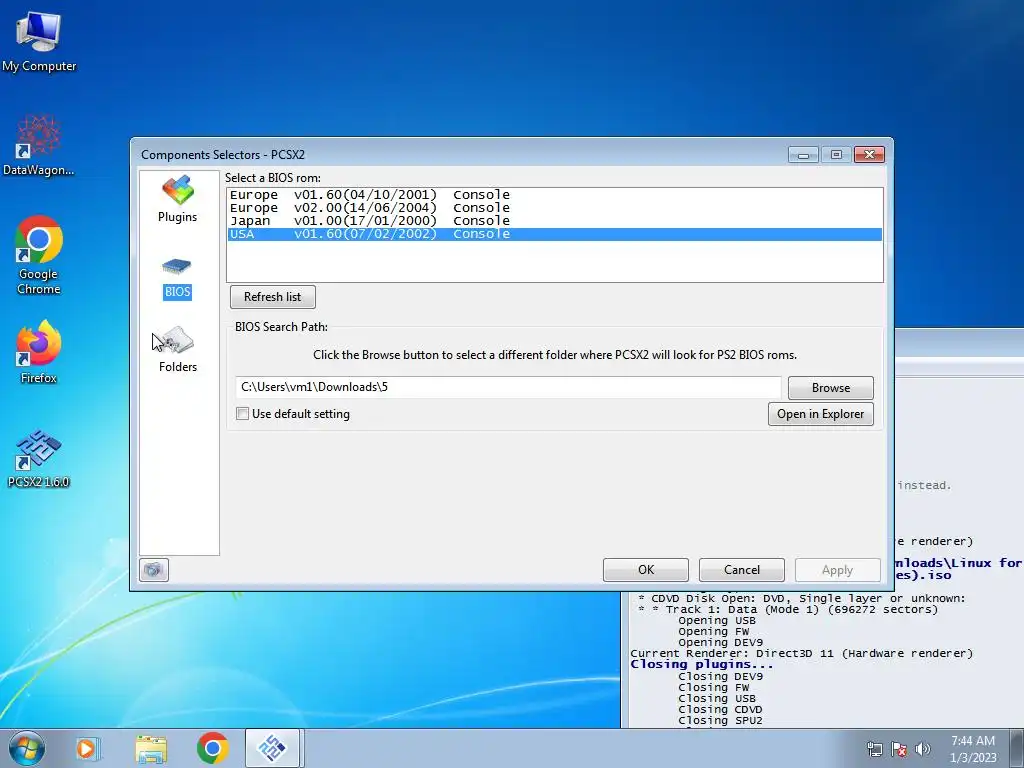Click 'Opening USB' line in log window
1024x768 pixels.
716,620
